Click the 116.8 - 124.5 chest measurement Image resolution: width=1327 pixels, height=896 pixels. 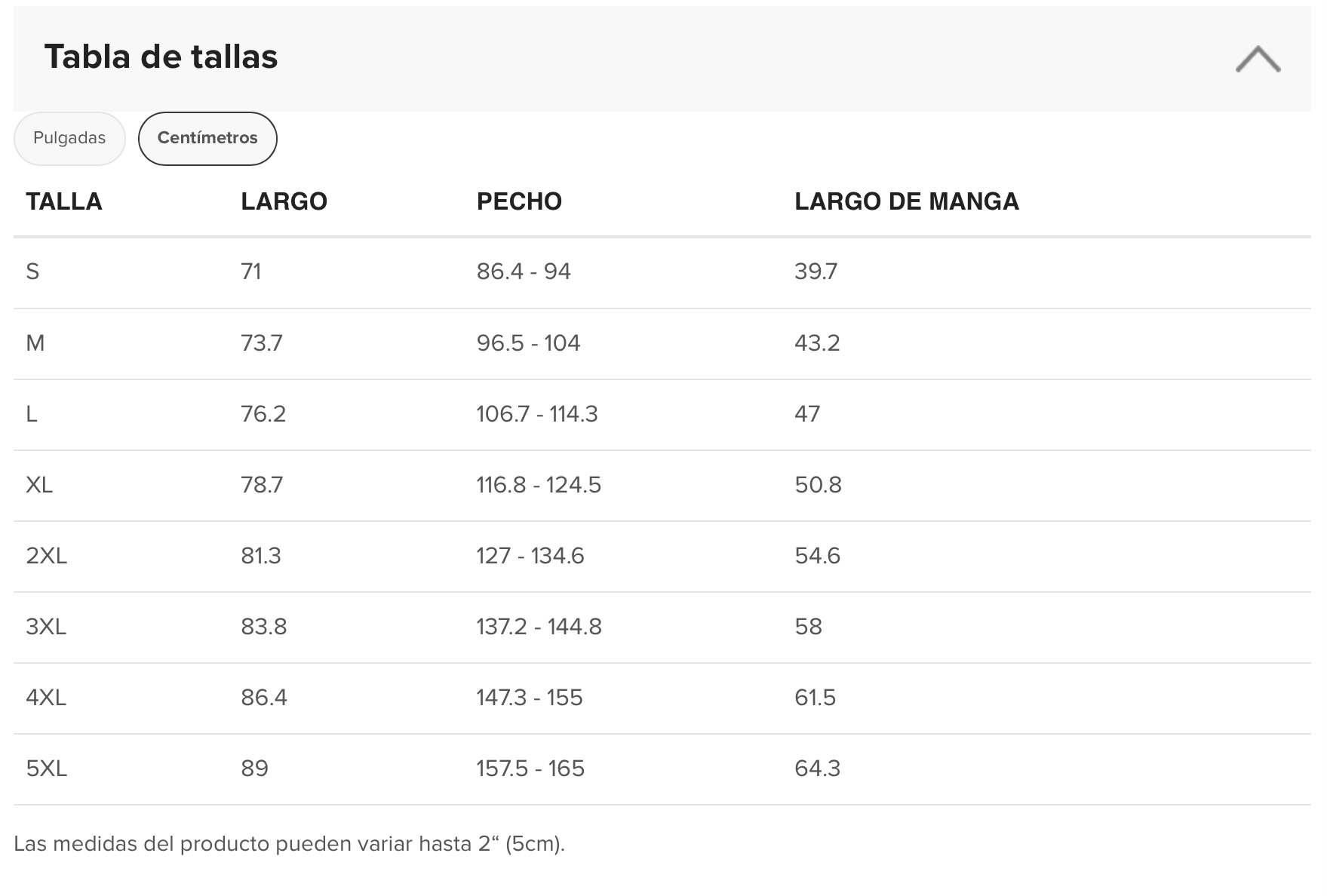click(539, 485)
